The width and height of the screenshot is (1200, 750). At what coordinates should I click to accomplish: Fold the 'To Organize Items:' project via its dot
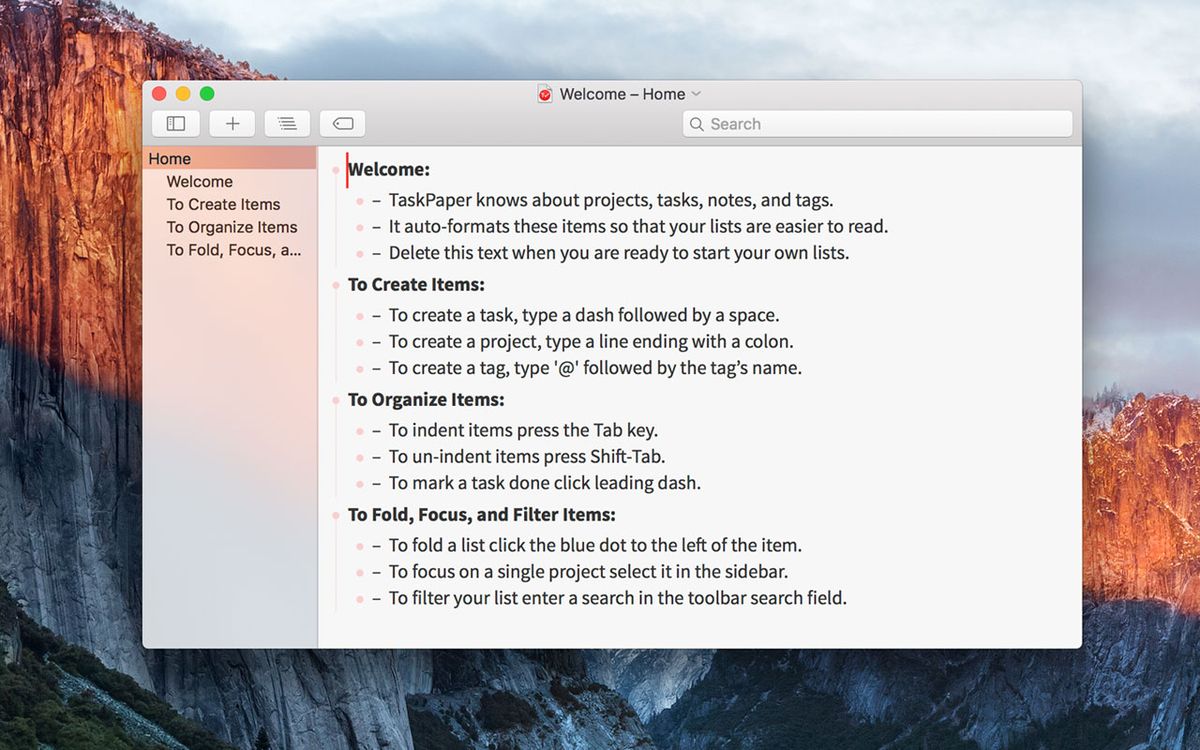pyautogui.click(x=337, y=399)
